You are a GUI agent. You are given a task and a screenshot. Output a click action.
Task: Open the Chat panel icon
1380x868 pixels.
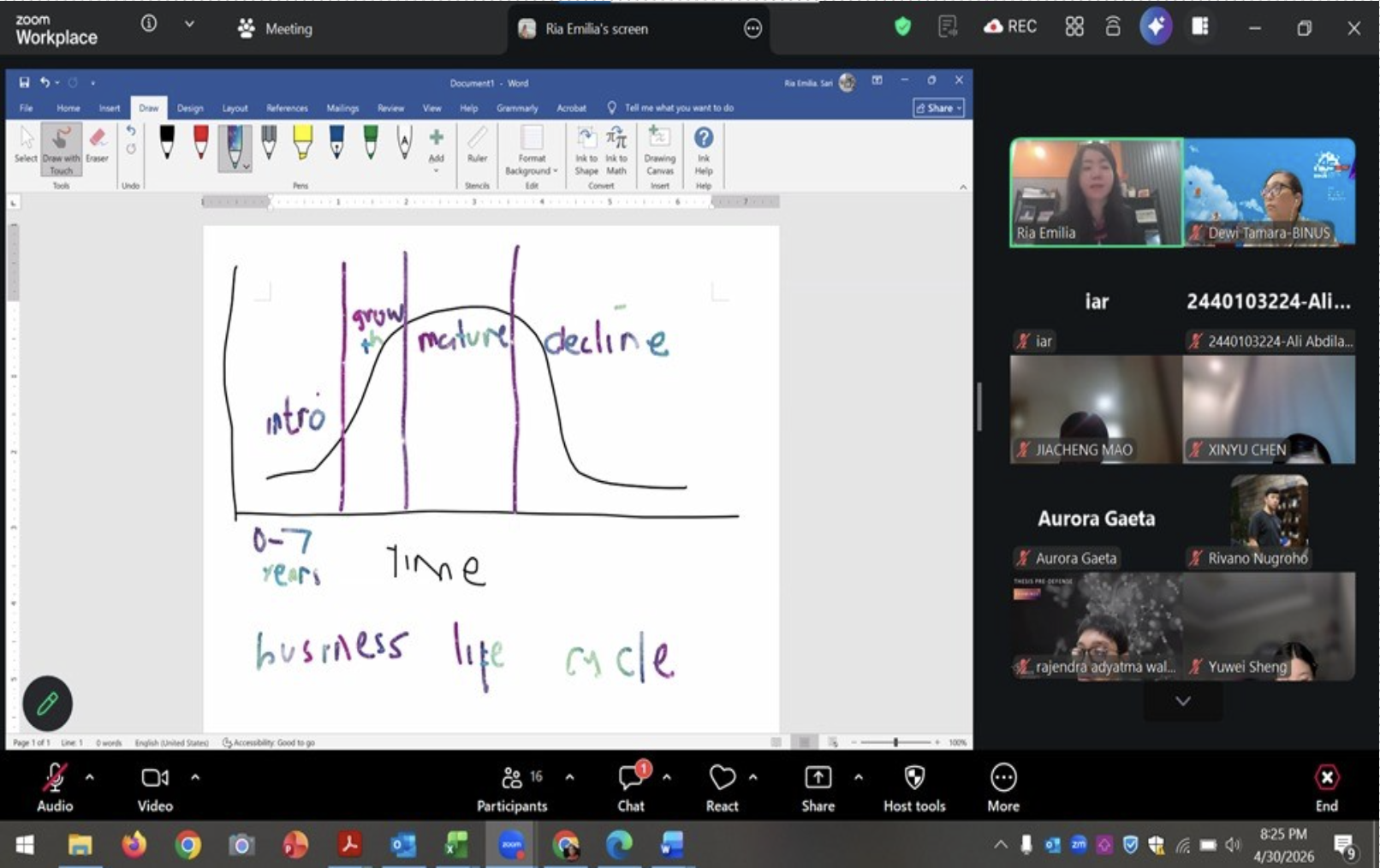632,788
